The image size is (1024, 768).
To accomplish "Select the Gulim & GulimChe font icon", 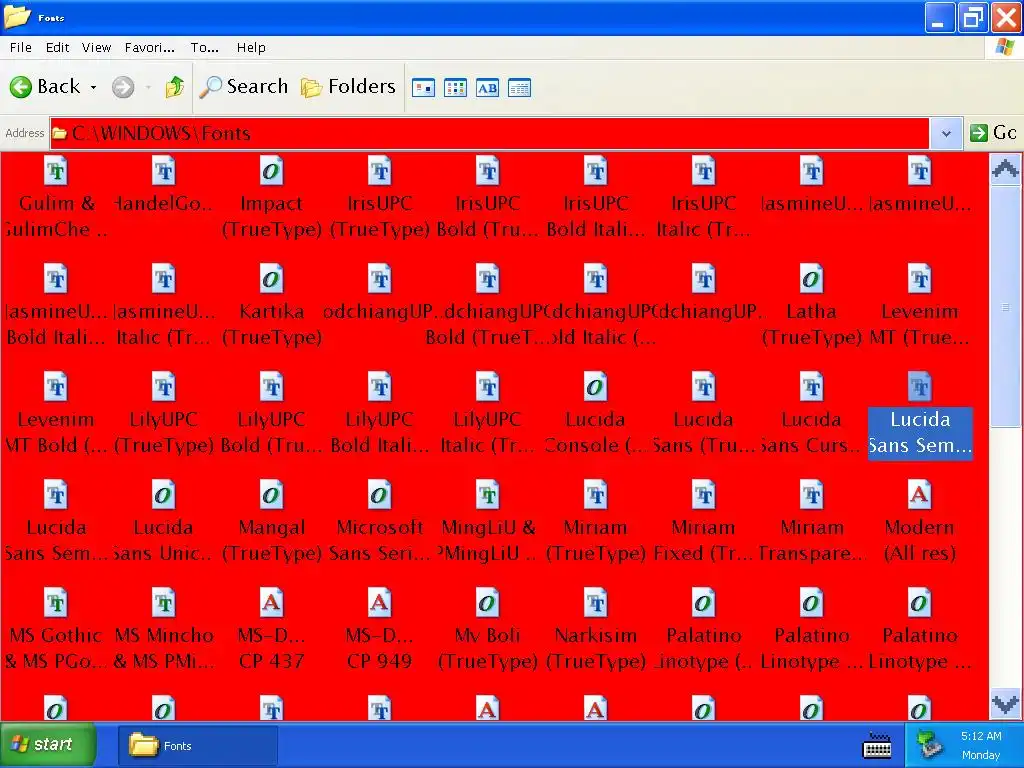I will coord(56,172).
